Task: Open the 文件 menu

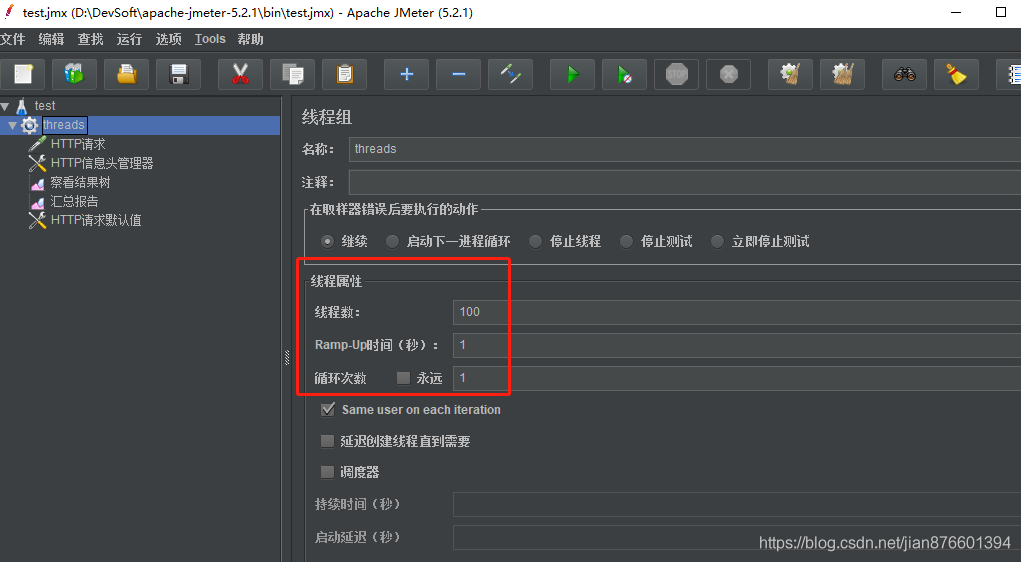Action: tap(12, 39)
